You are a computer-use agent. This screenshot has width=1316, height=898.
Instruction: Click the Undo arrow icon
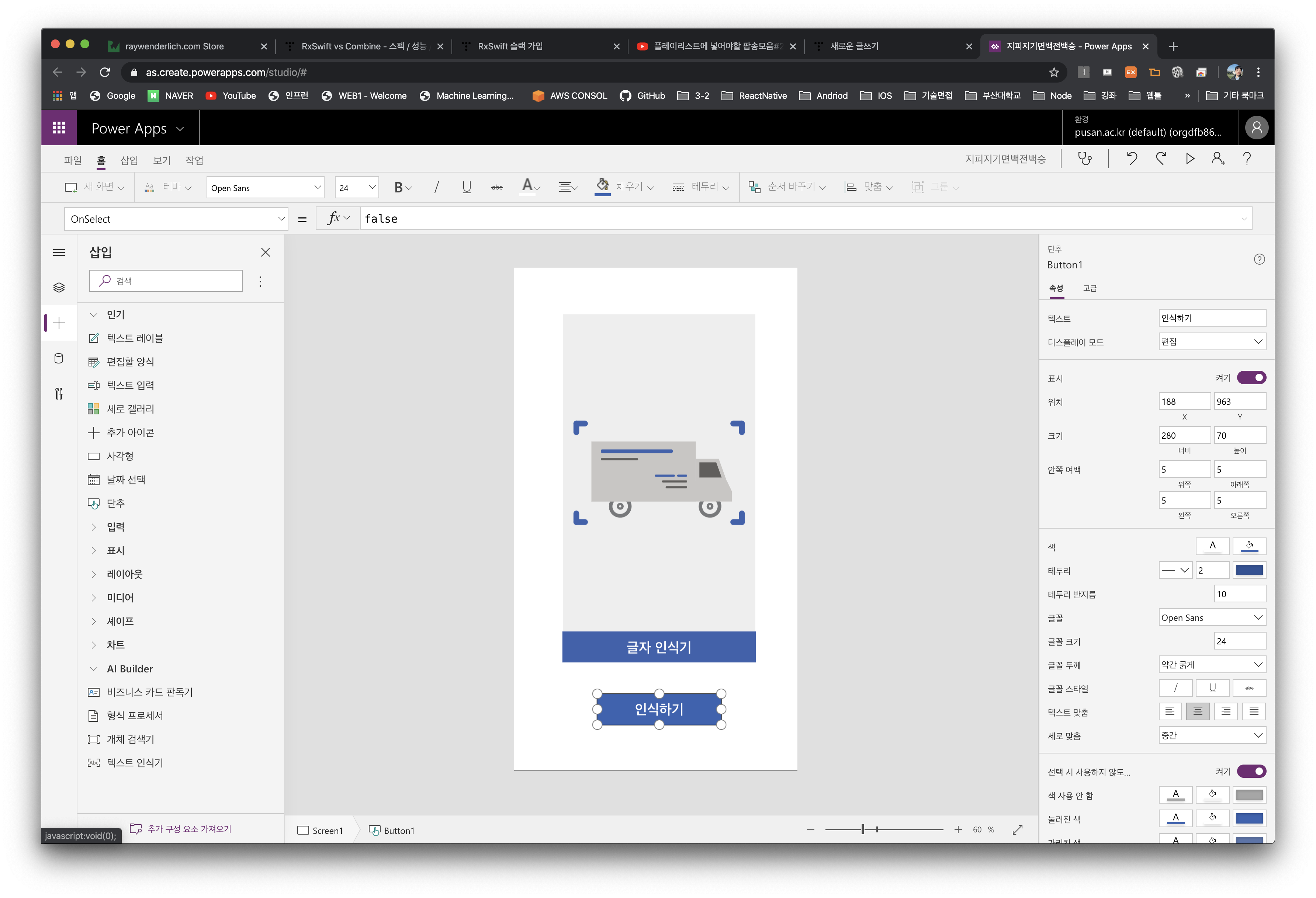point(1131,159)
